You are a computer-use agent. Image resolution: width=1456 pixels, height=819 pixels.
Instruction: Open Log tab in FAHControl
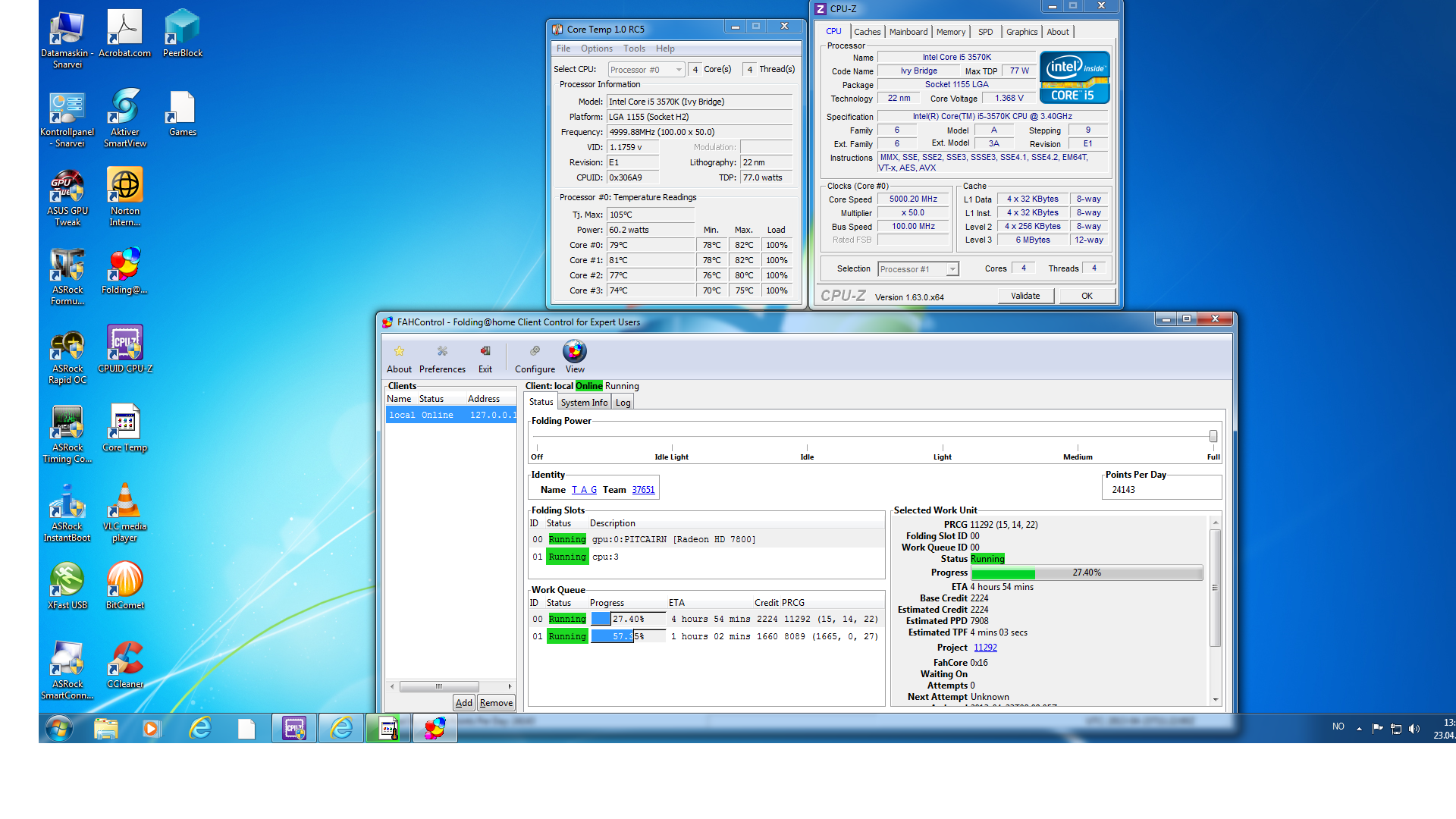click(x=623, y=403)
